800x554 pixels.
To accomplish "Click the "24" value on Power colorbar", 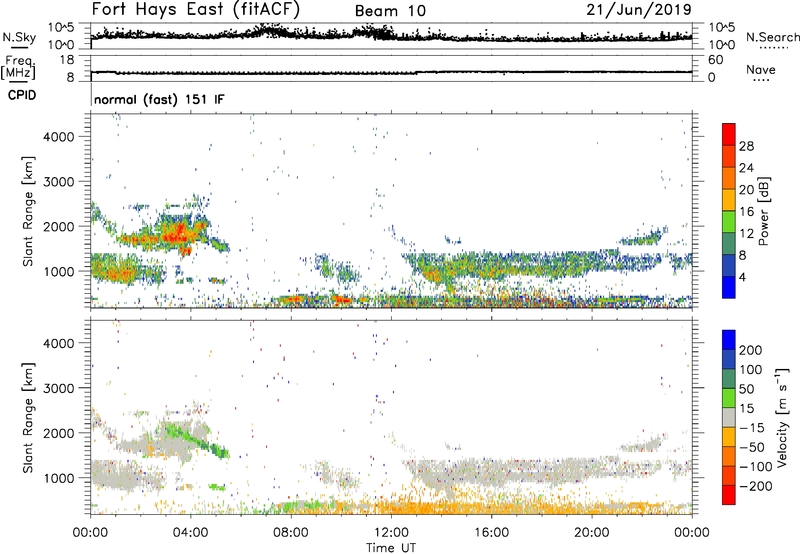I will tap(746, 168).
